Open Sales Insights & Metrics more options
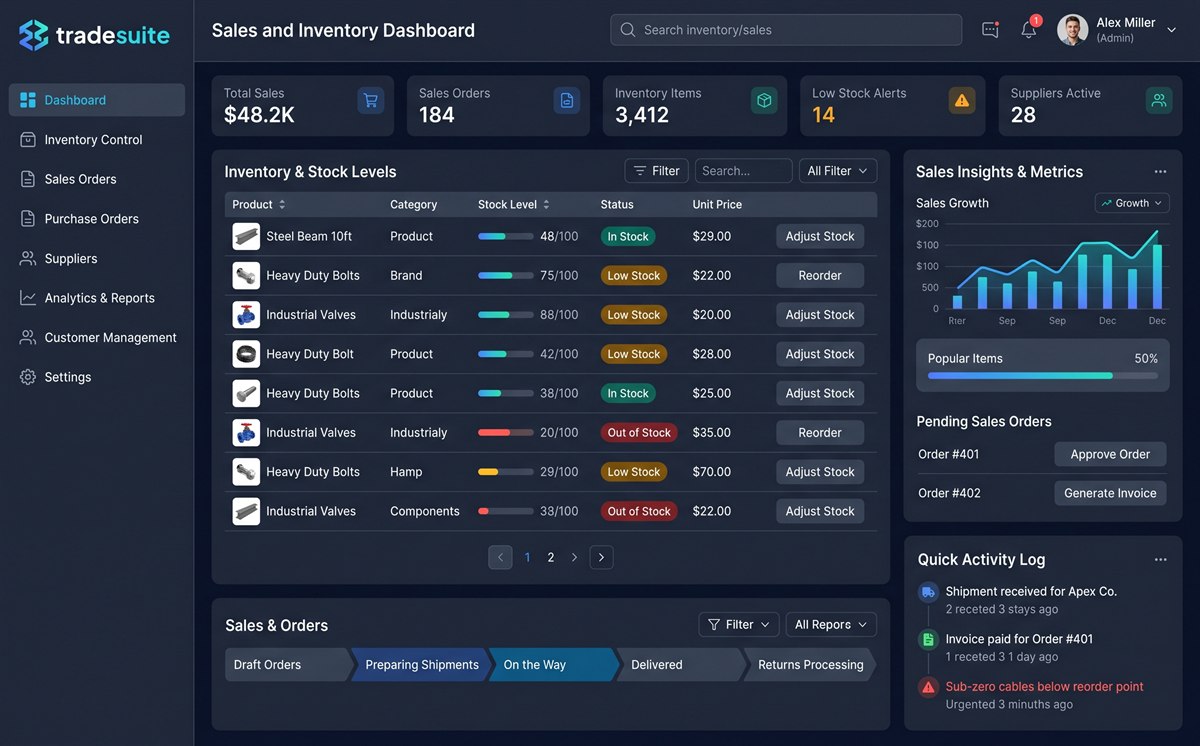The width and height of the screenshot is (1200, 746). click(1160, 172)
